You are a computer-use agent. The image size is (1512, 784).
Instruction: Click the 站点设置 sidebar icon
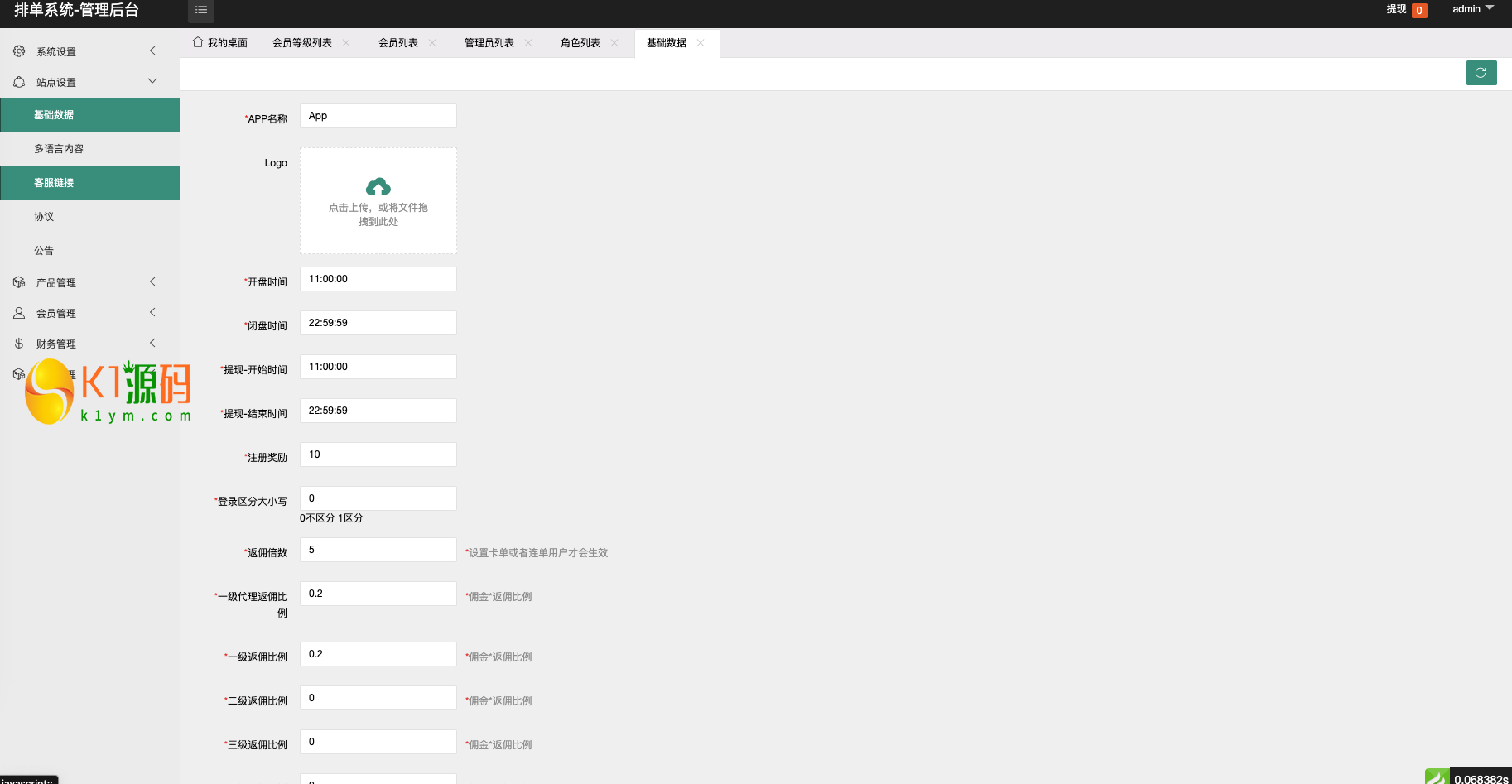click(x=19, y=82)
